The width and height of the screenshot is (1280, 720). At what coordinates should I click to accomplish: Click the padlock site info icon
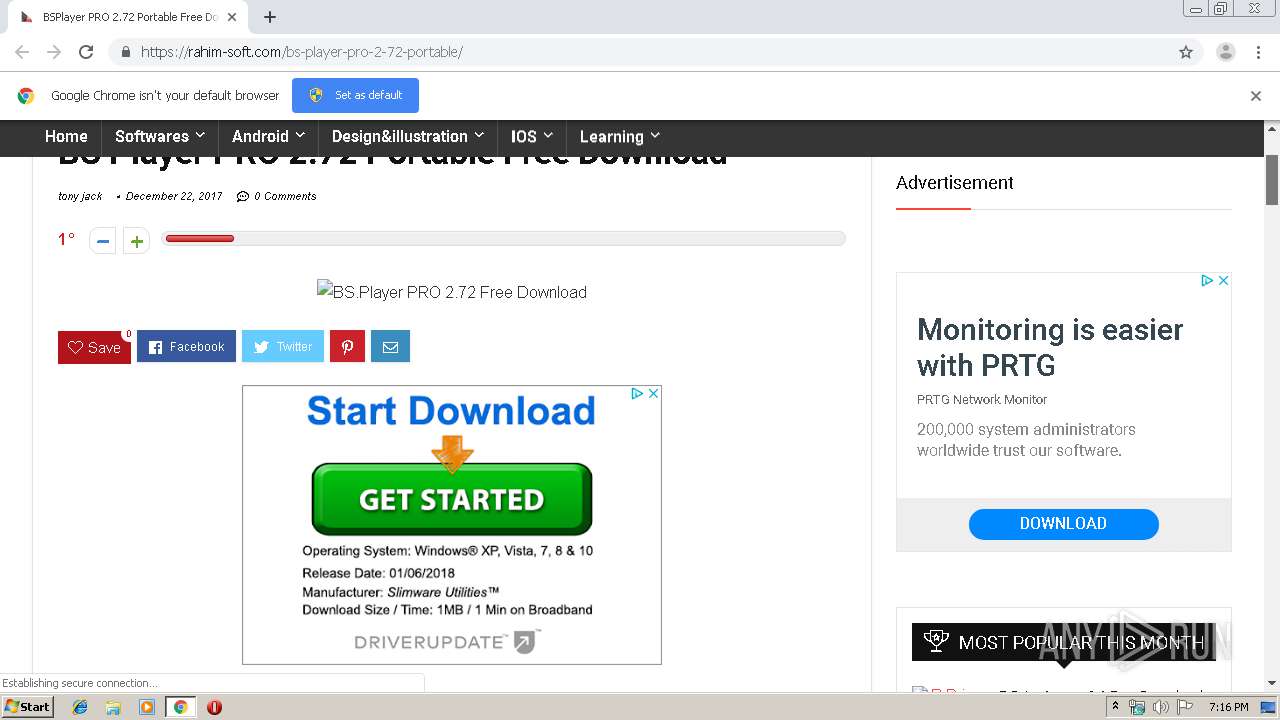click(125, 52)
